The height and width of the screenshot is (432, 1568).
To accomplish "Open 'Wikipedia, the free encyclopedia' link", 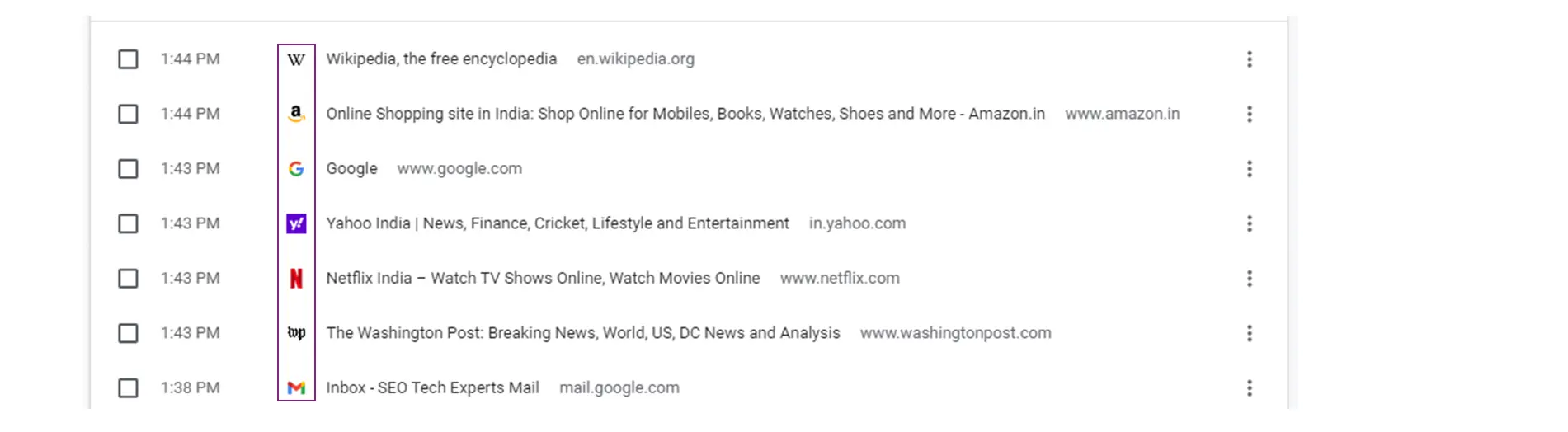I will [x=441, y=59].
